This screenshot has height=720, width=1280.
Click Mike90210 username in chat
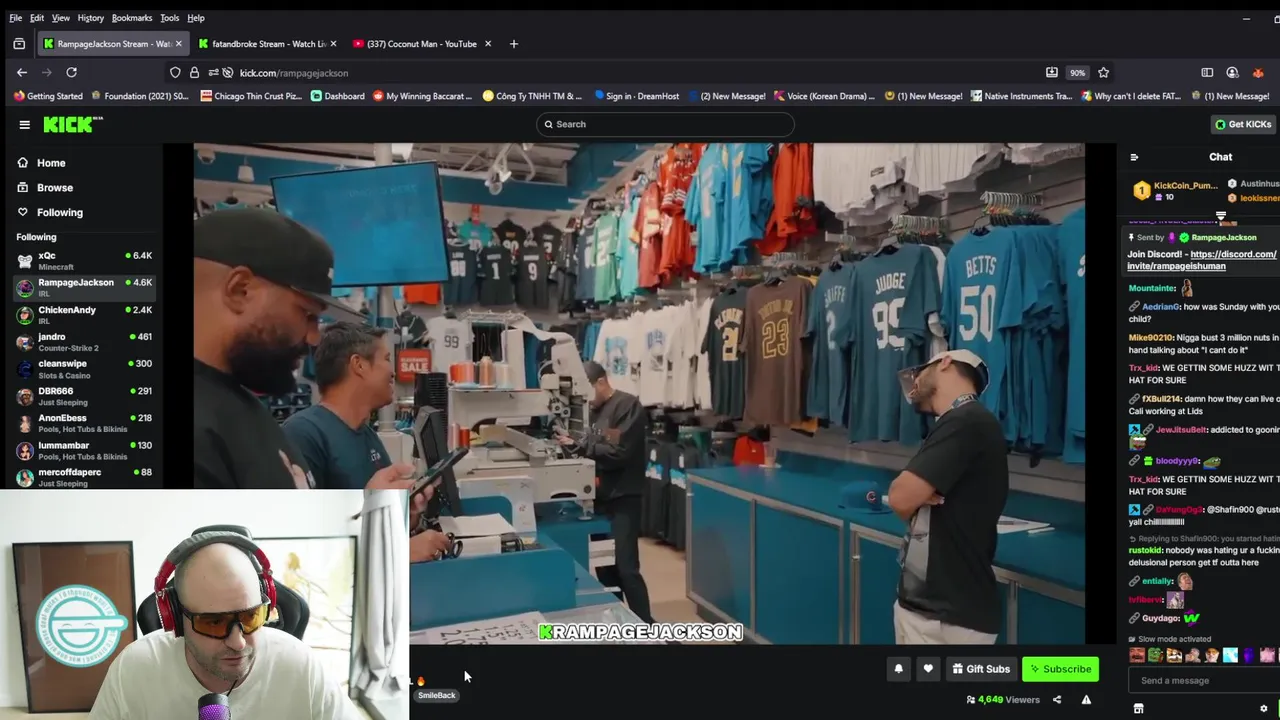1150,338
